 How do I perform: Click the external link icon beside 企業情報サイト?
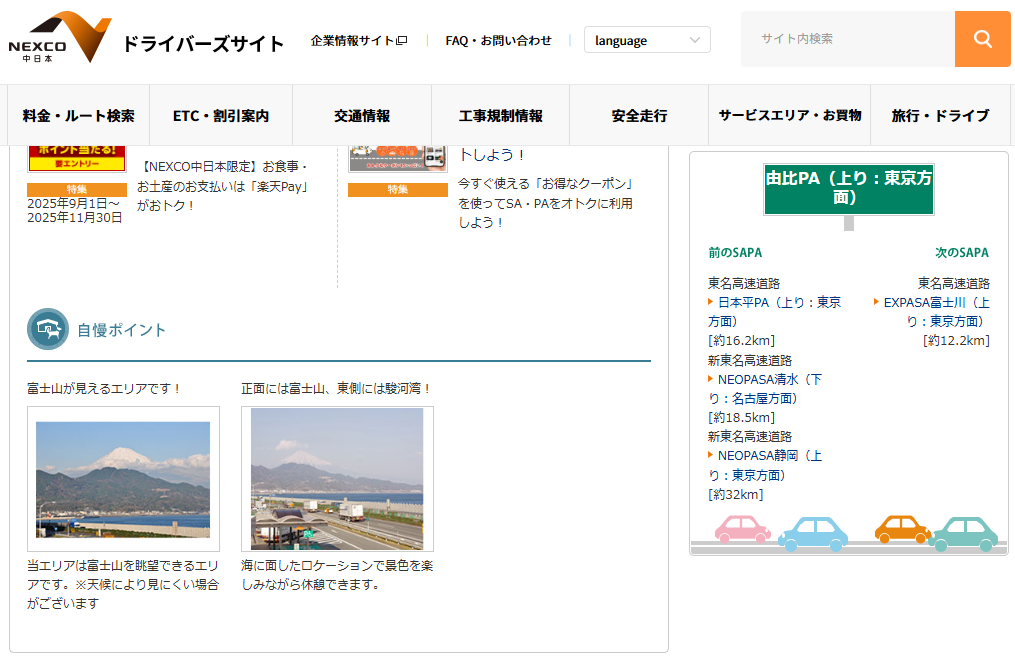[402, 41]
